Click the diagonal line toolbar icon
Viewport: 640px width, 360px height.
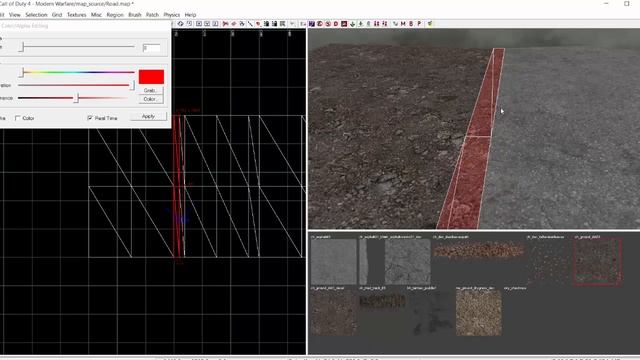pos(250,24)
